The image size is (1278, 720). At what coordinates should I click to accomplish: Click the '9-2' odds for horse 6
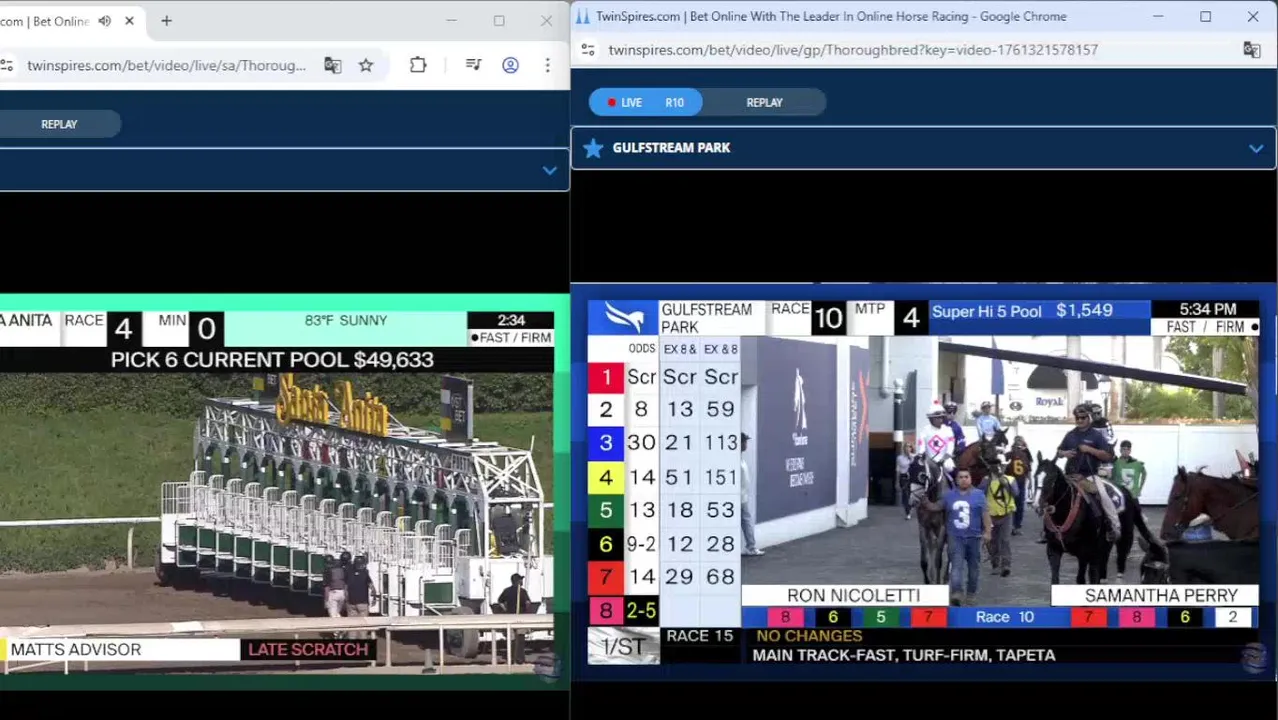(x=641, y=544)
